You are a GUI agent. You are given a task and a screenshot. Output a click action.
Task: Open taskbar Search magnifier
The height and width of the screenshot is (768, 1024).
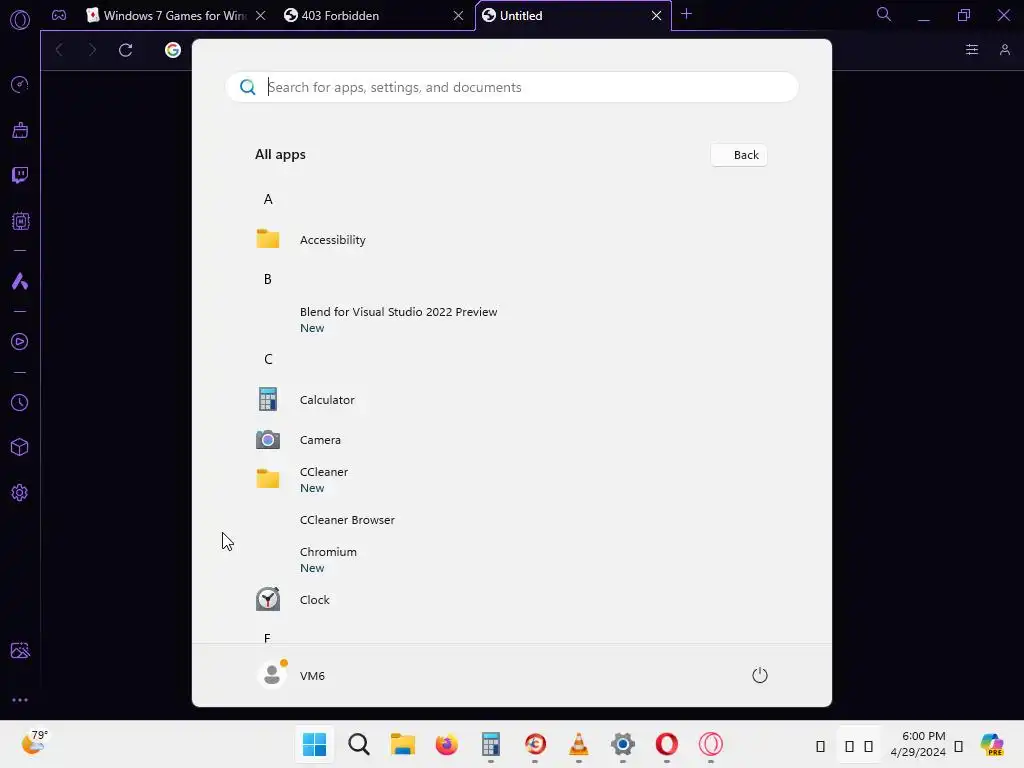[359, 744]
